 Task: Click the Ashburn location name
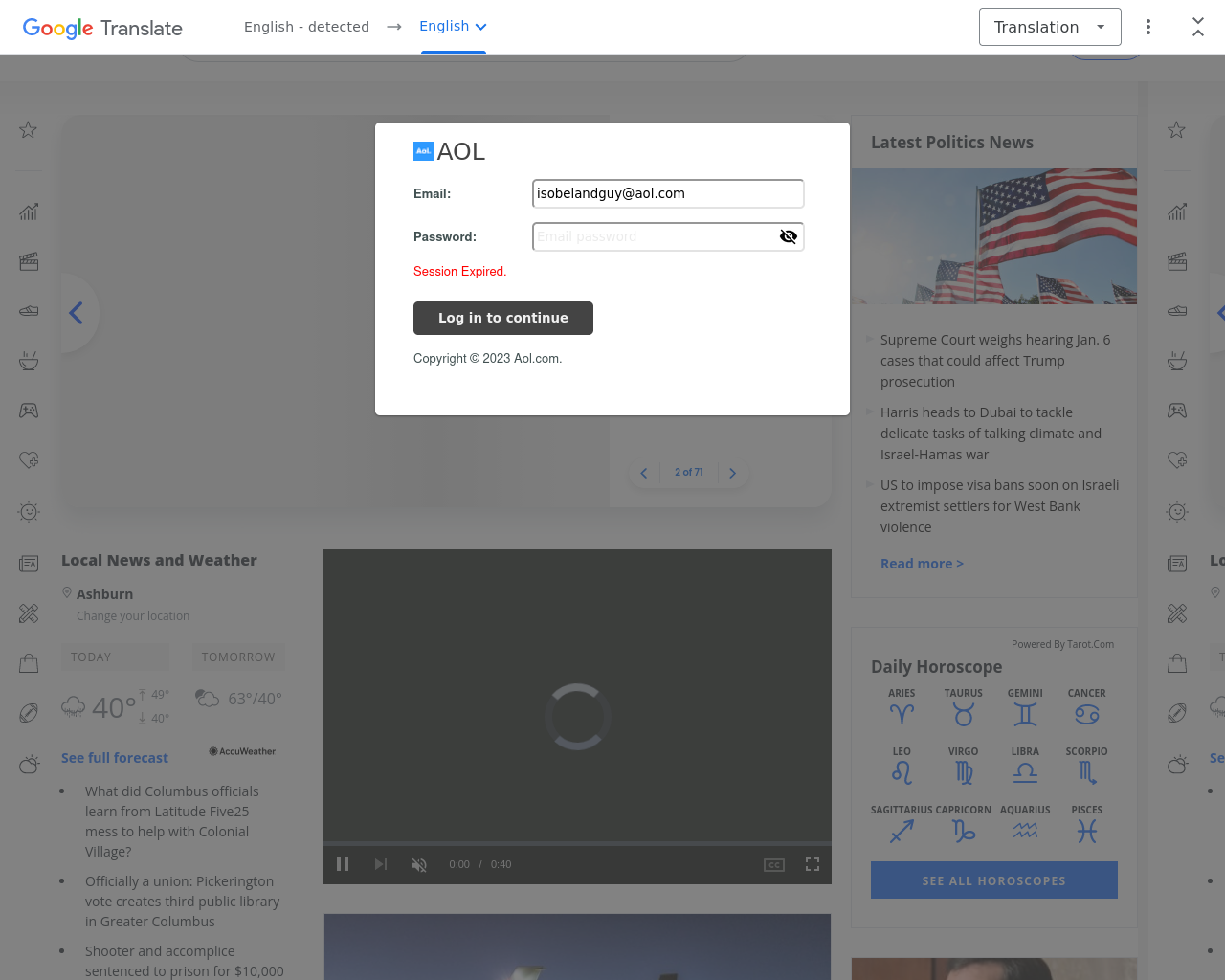tap(105, 594)
